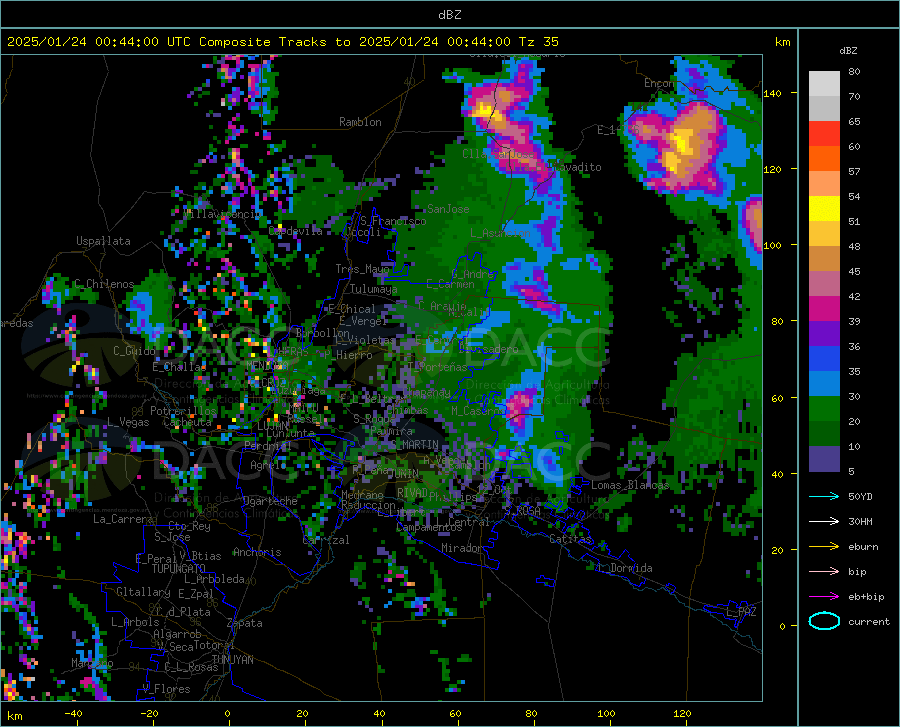Click the 'SanJose' map label

click(448, 209)
